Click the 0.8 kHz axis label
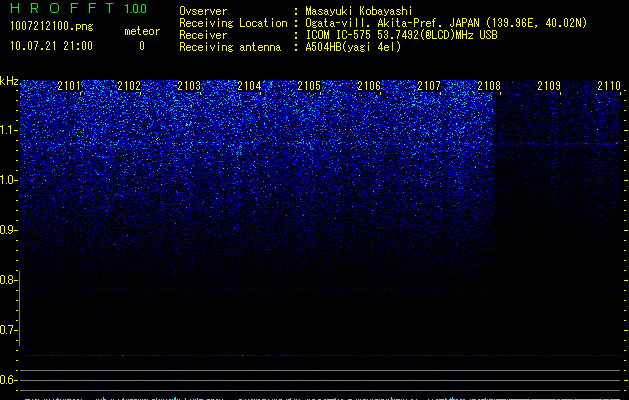Image resolution: width=629 pixels, height=400 pixels. (x=8, y=280)
